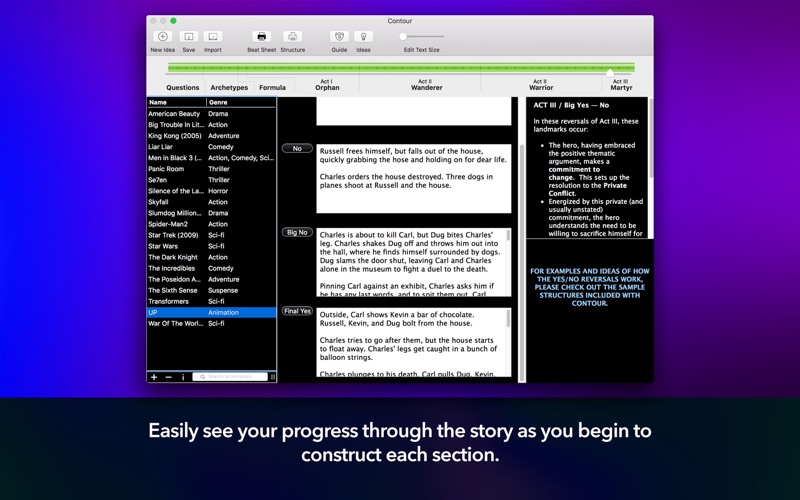The height and width of the screenshot is (500, 800).
Task: Open the Ideas lightbulb icon
Action: point(363,37)
